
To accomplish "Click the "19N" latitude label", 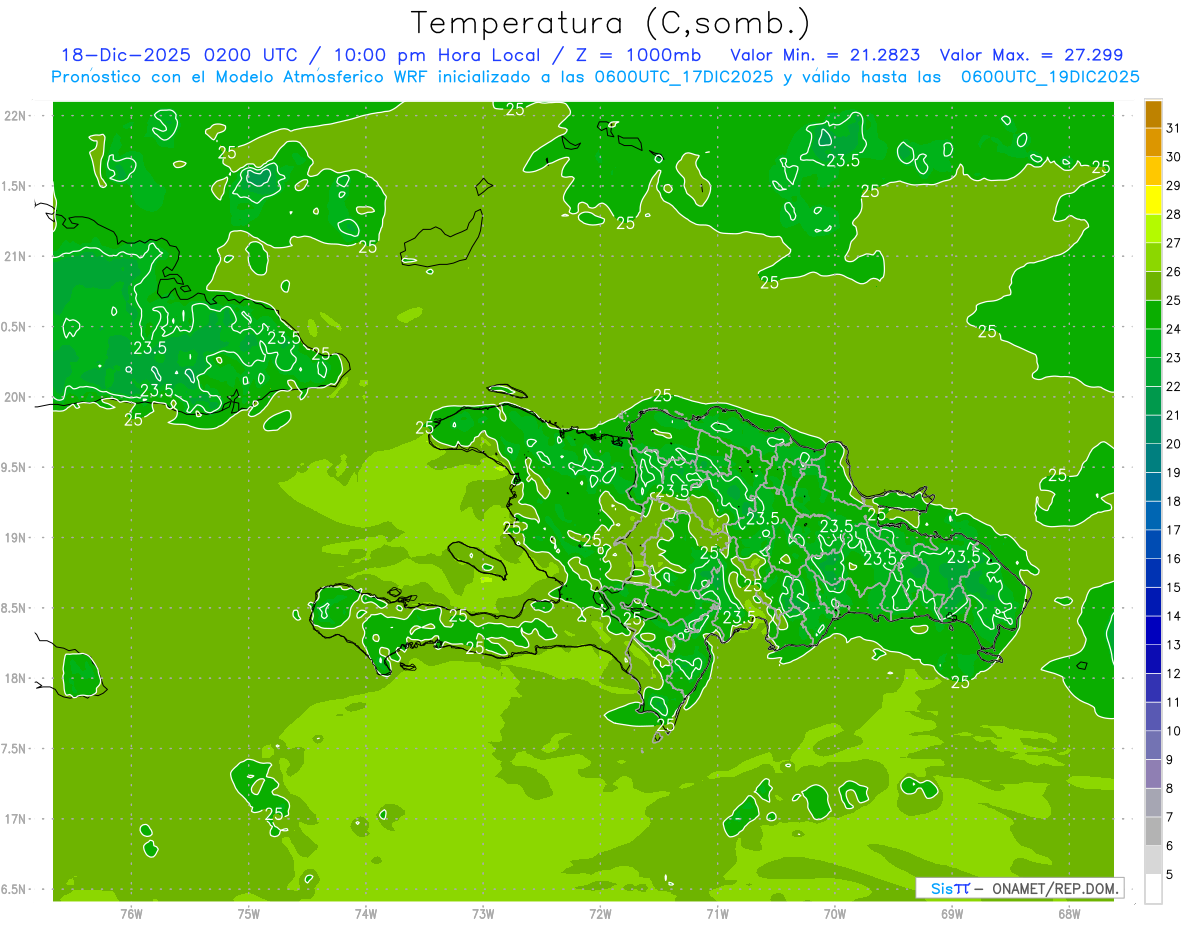I will [17, 538].
